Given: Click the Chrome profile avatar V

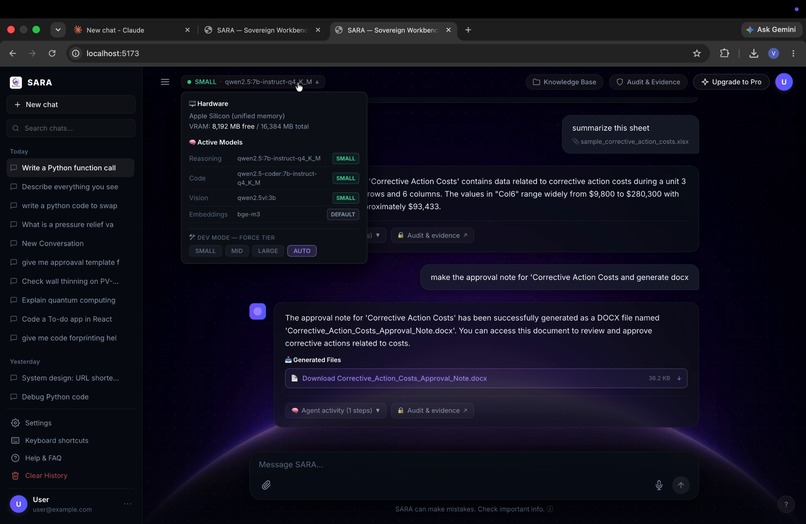Looking at the screenshot, I should 773,53.
